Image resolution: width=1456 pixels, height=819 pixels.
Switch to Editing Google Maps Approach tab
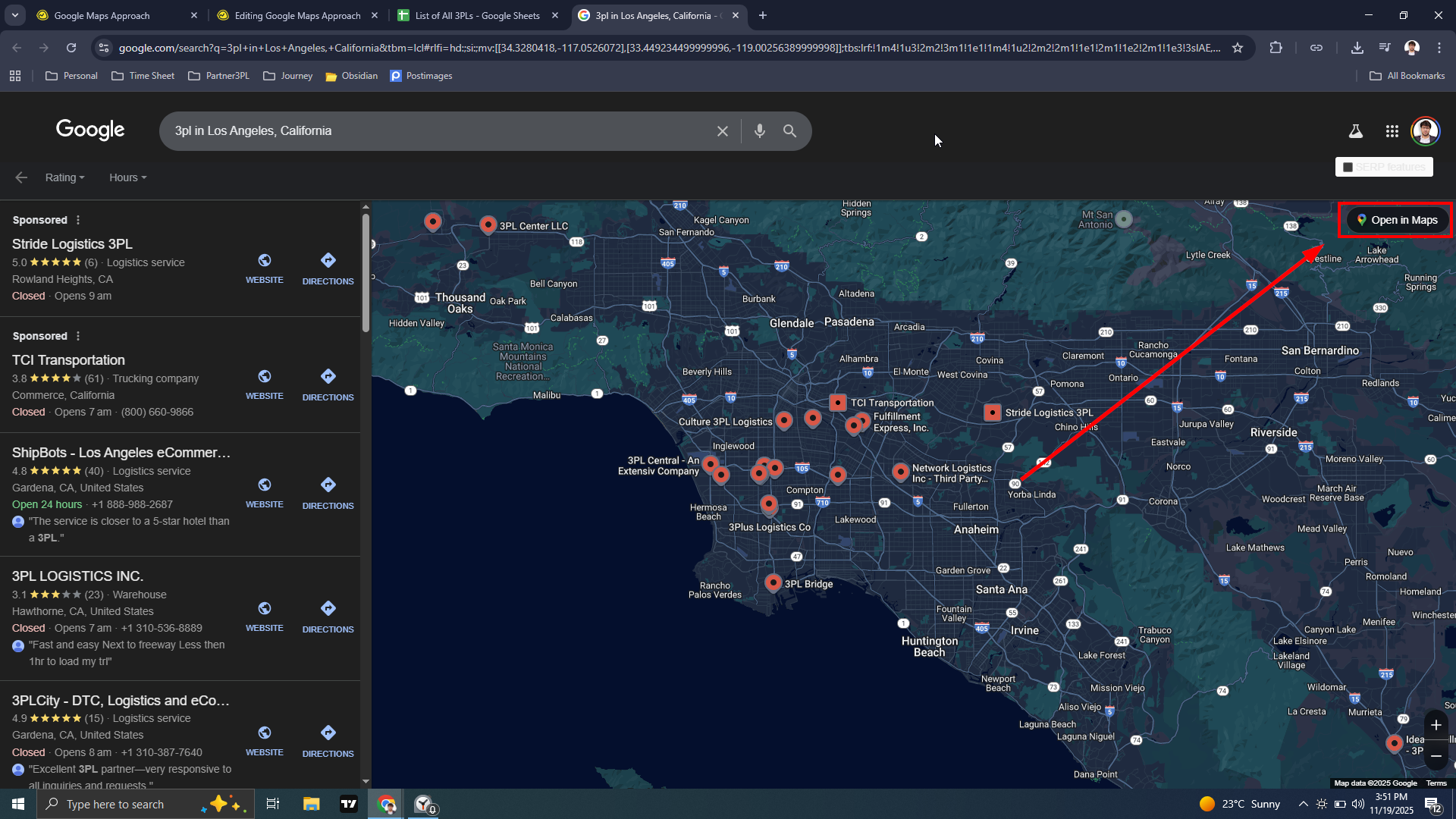point(297,15)
